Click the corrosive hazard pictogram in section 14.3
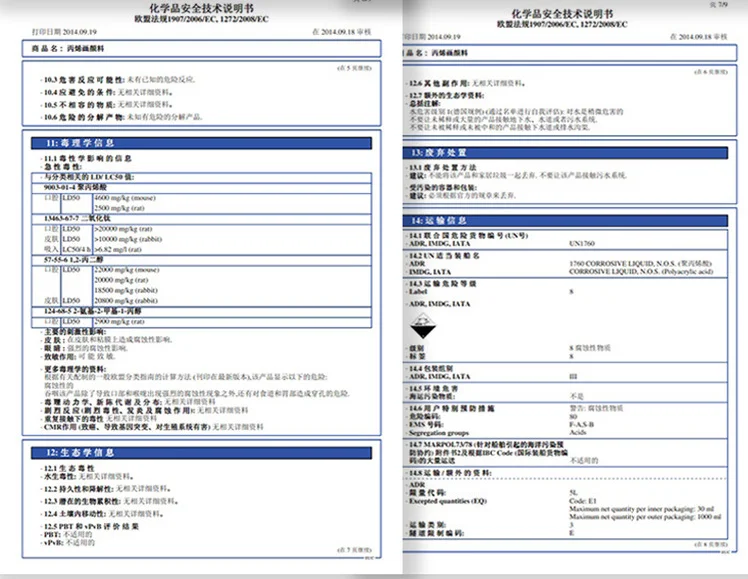The width and height of the screenshot is (748, 579). (423, 326)
